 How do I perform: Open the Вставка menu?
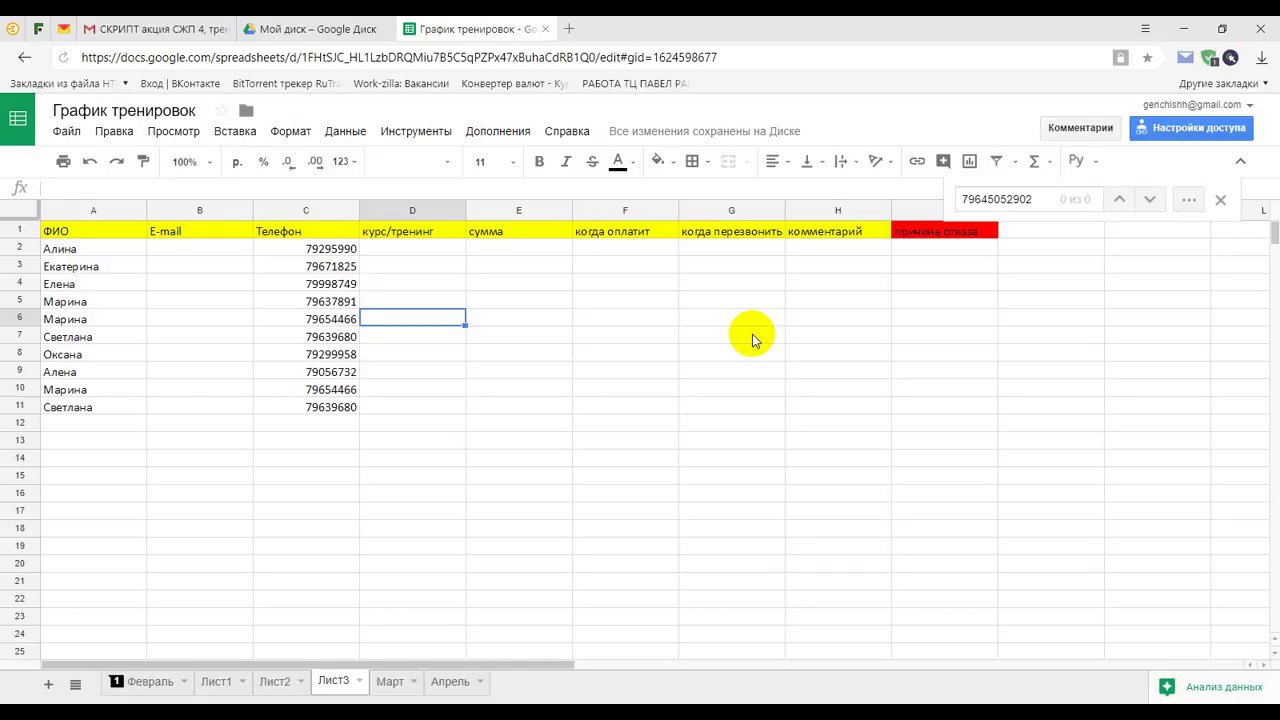coord(235,131)
